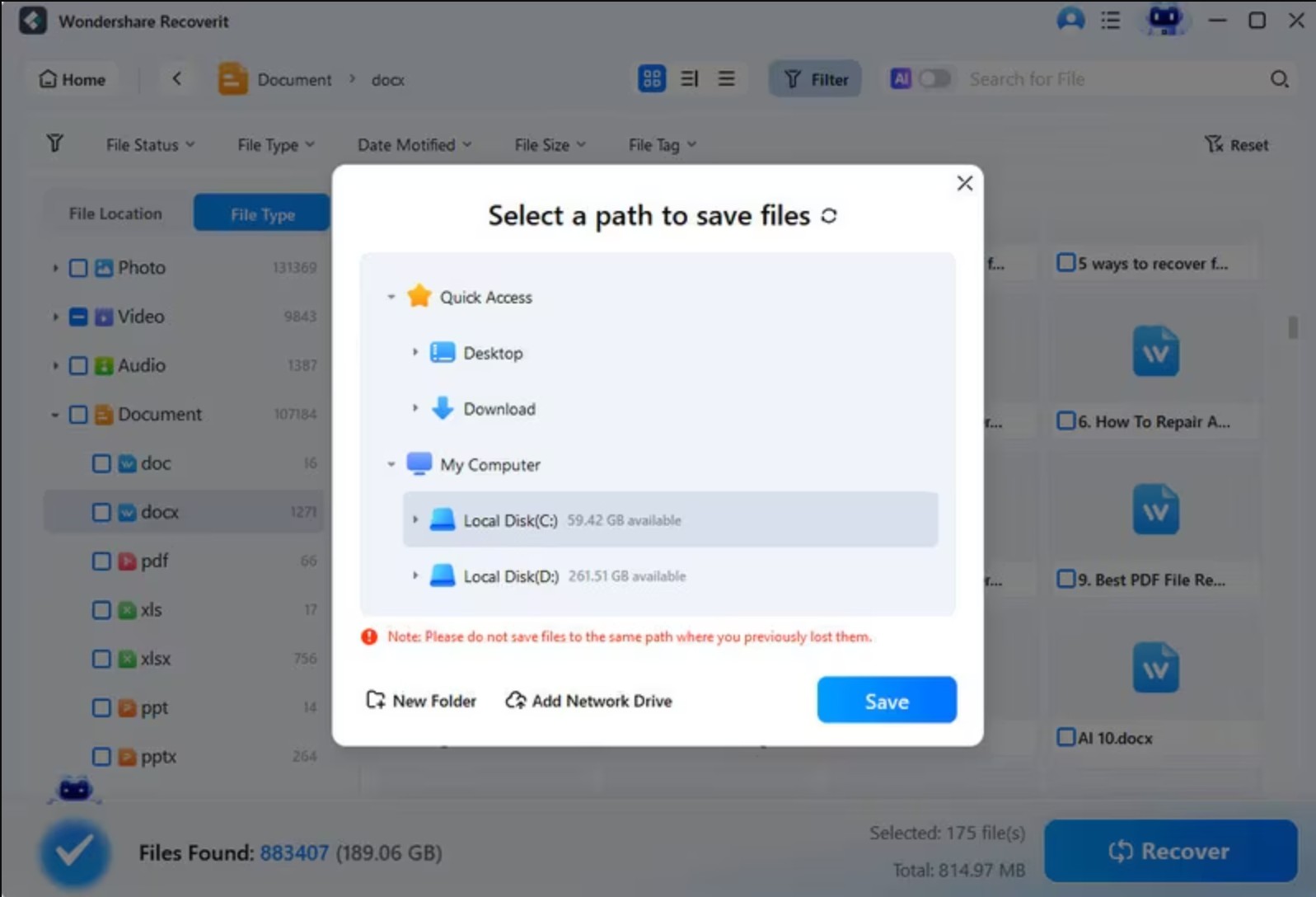This screenshot has width=1316, height=897.
Task: Click the refresh icon beside dialog title
Action: click(x=829, y=216)
